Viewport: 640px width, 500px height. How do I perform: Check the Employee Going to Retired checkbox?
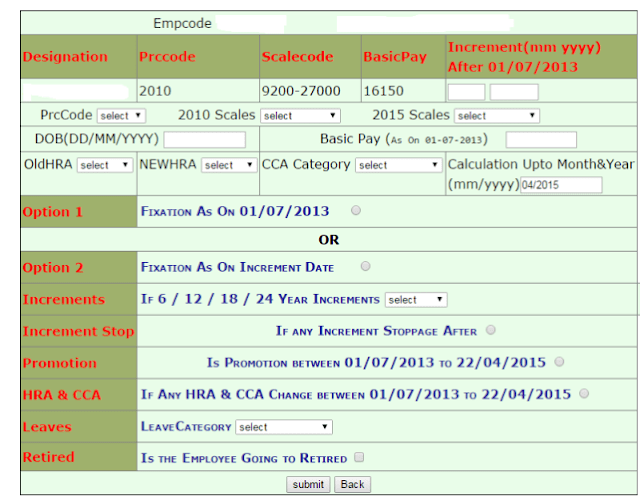pyautogui.click(x=359, y=458)
